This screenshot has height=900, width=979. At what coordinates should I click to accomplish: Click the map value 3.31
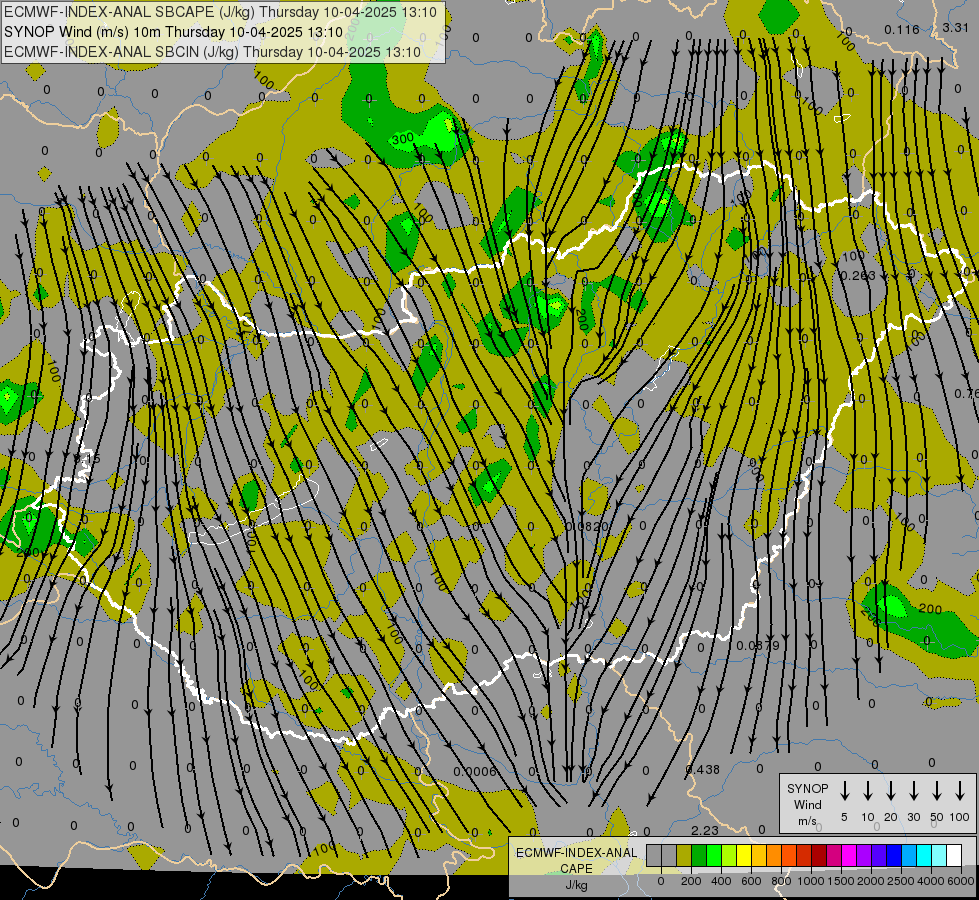tap(955, 27)
